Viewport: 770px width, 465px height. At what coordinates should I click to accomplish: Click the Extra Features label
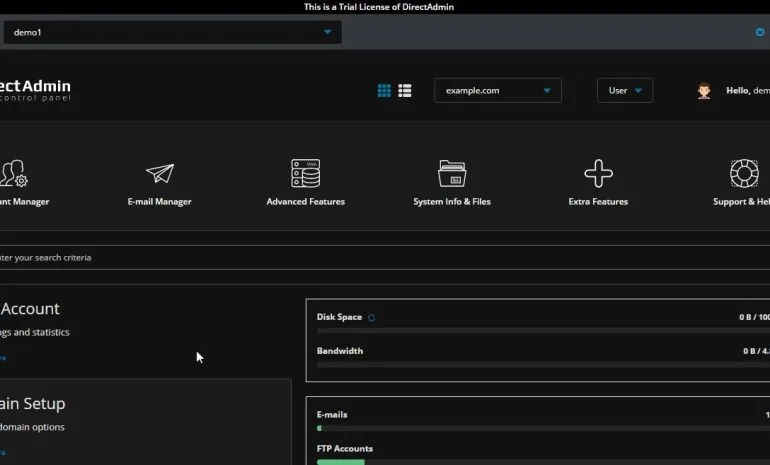coord(598,202)
